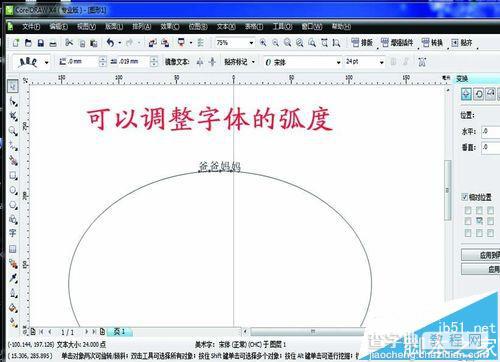Undo the last action with the arrow icon
500x362 pixels.
[110, 42]
